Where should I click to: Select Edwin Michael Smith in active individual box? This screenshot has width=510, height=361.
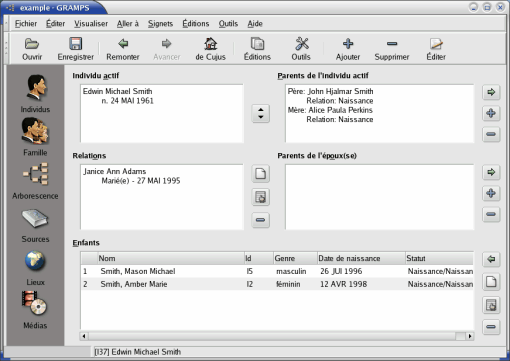pos(118,91)
